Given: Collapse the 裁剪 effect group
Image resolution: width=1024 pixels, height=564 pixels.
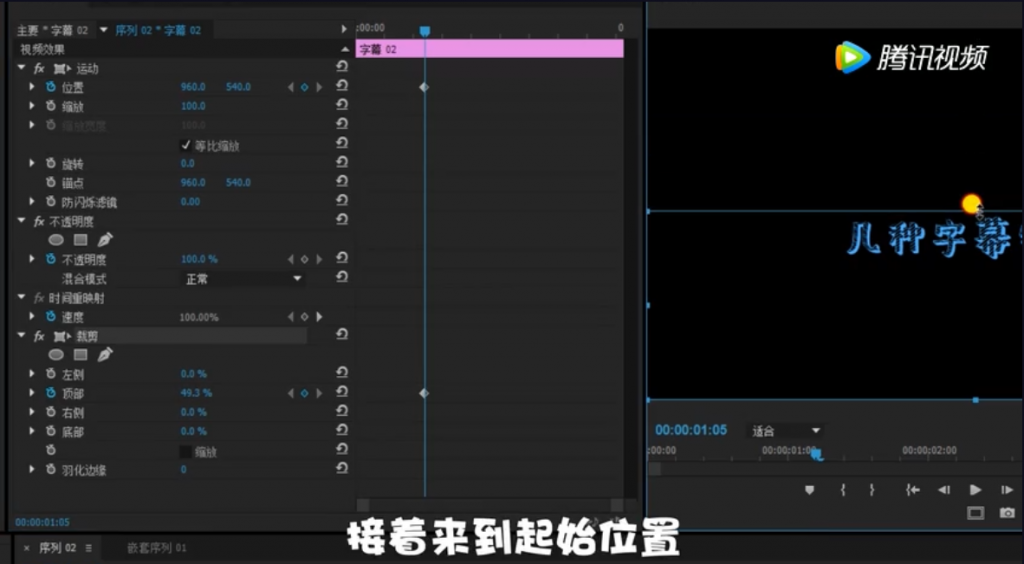Looking at the screenshot, I should point(22,336).
